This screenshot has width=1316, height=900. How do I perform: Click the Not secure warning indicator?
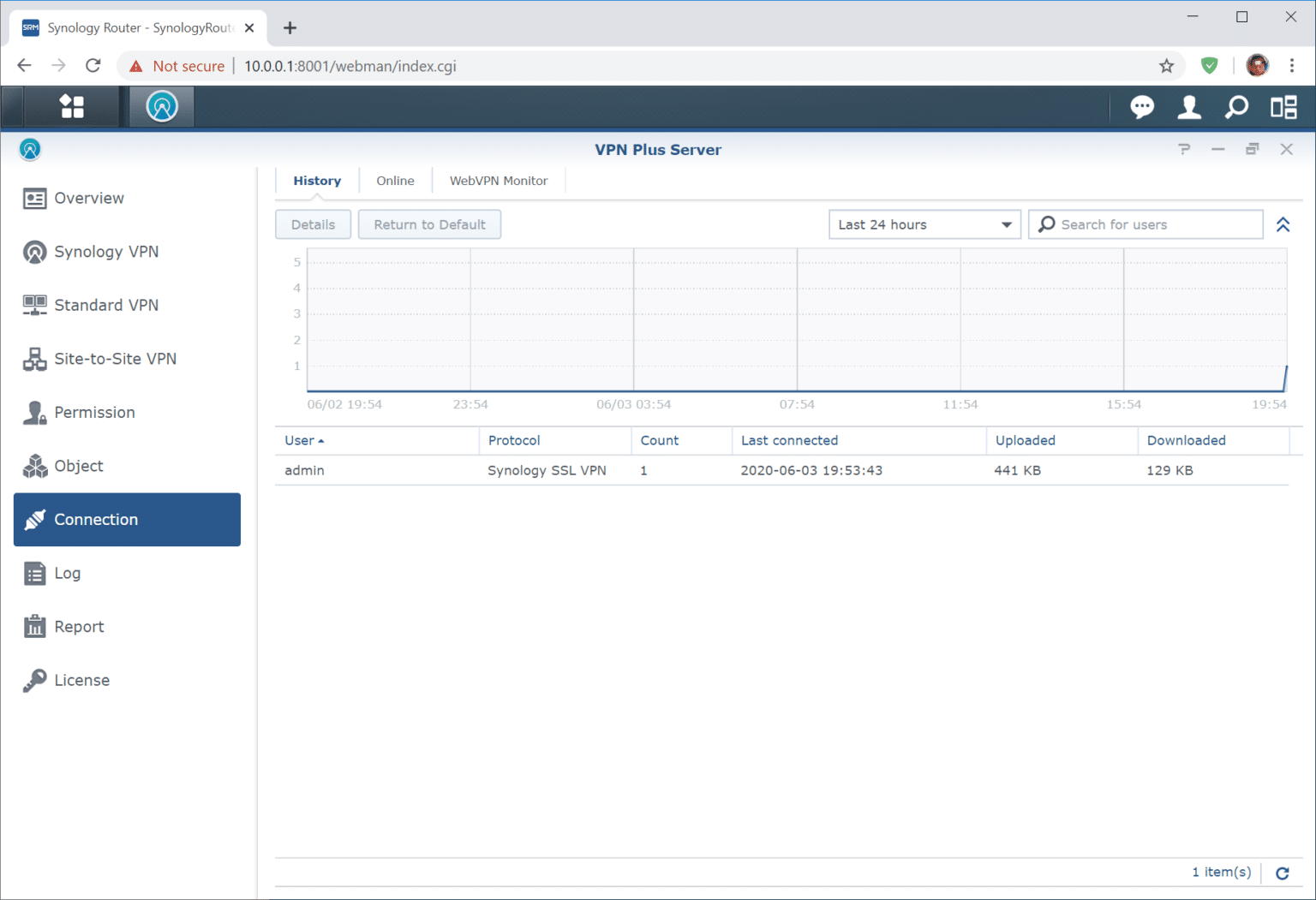(177, 66)
